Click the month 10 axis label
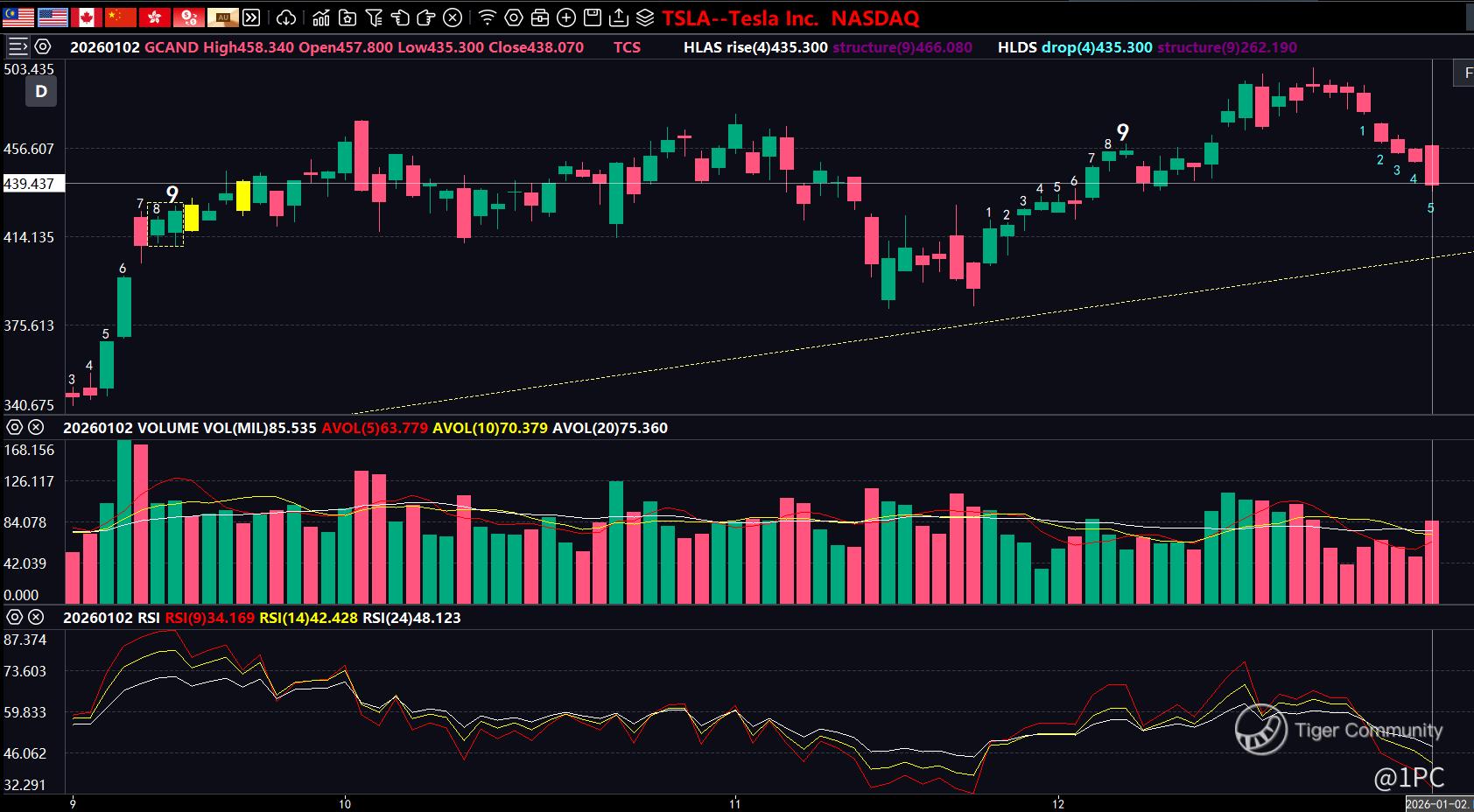 pyautogui.click(x=345, y=803)
